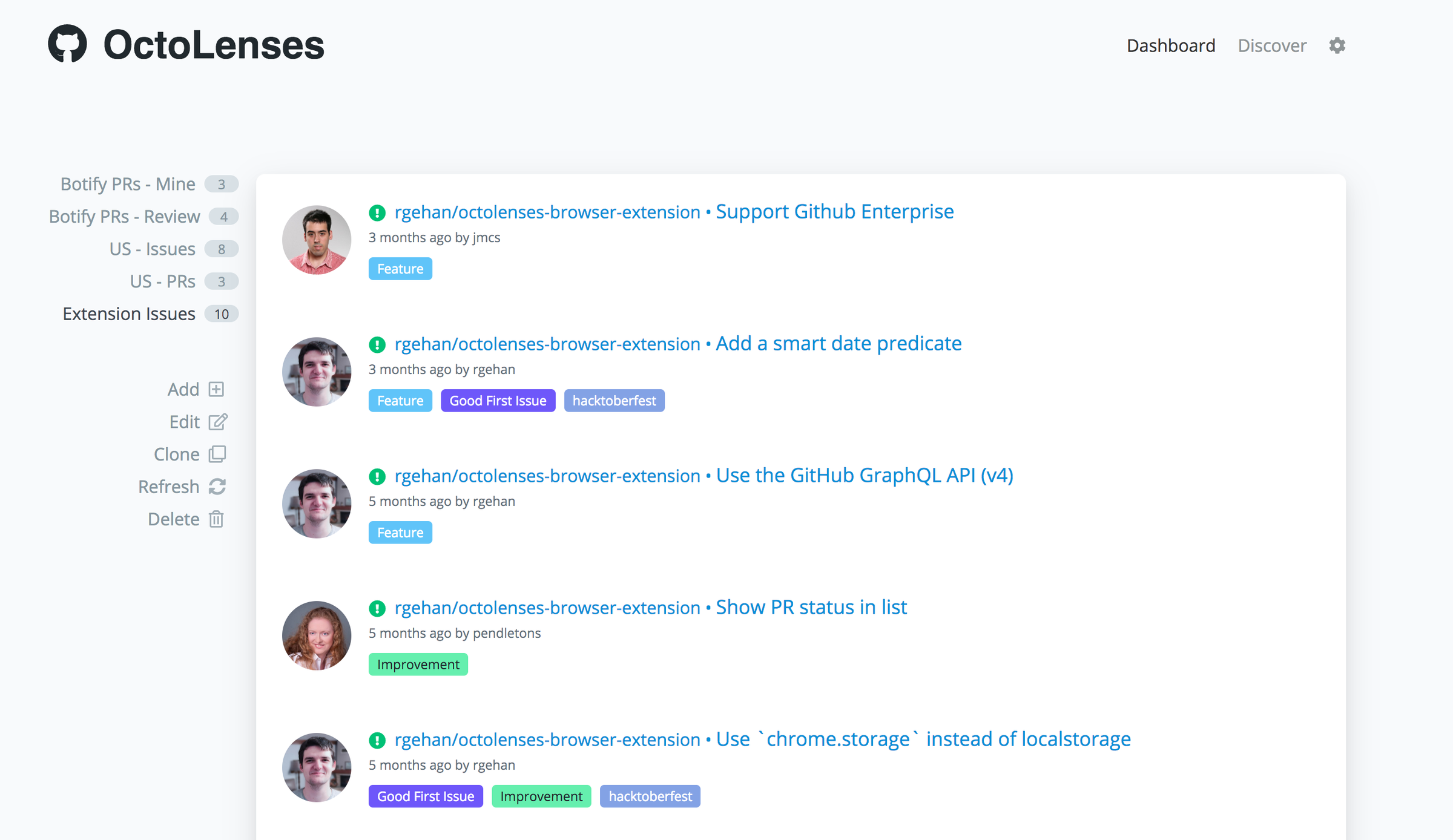Select the US - PRs lens
The height and width of the screenshot is (840, 1453).
163,281
